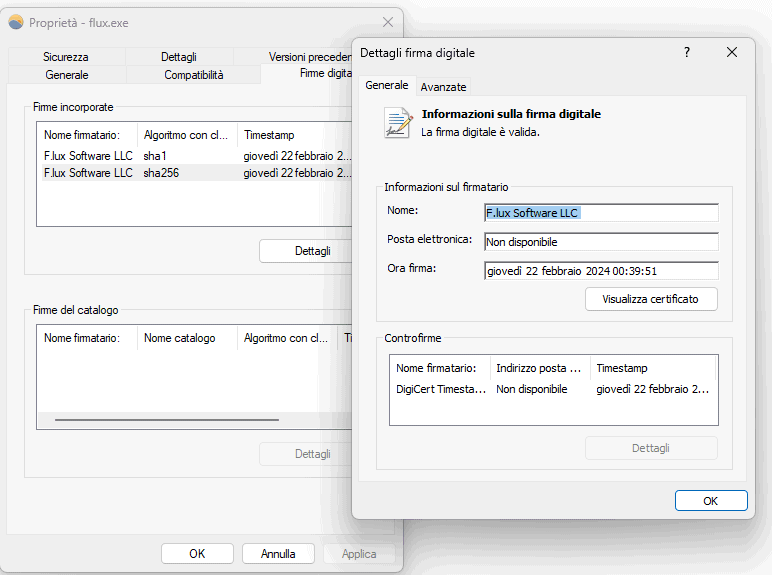The width and height of the screenshot is (772, 575).
Task: Click the sha256 row timestamp cell
Action: (297, 173)
